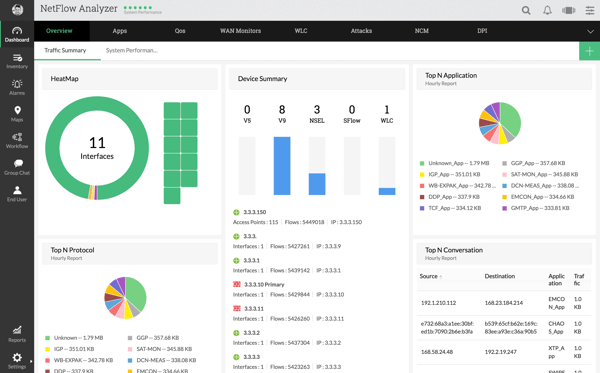600x373 pixels.
Task: Open End User in the sidebar
Action: coord(17,194)
